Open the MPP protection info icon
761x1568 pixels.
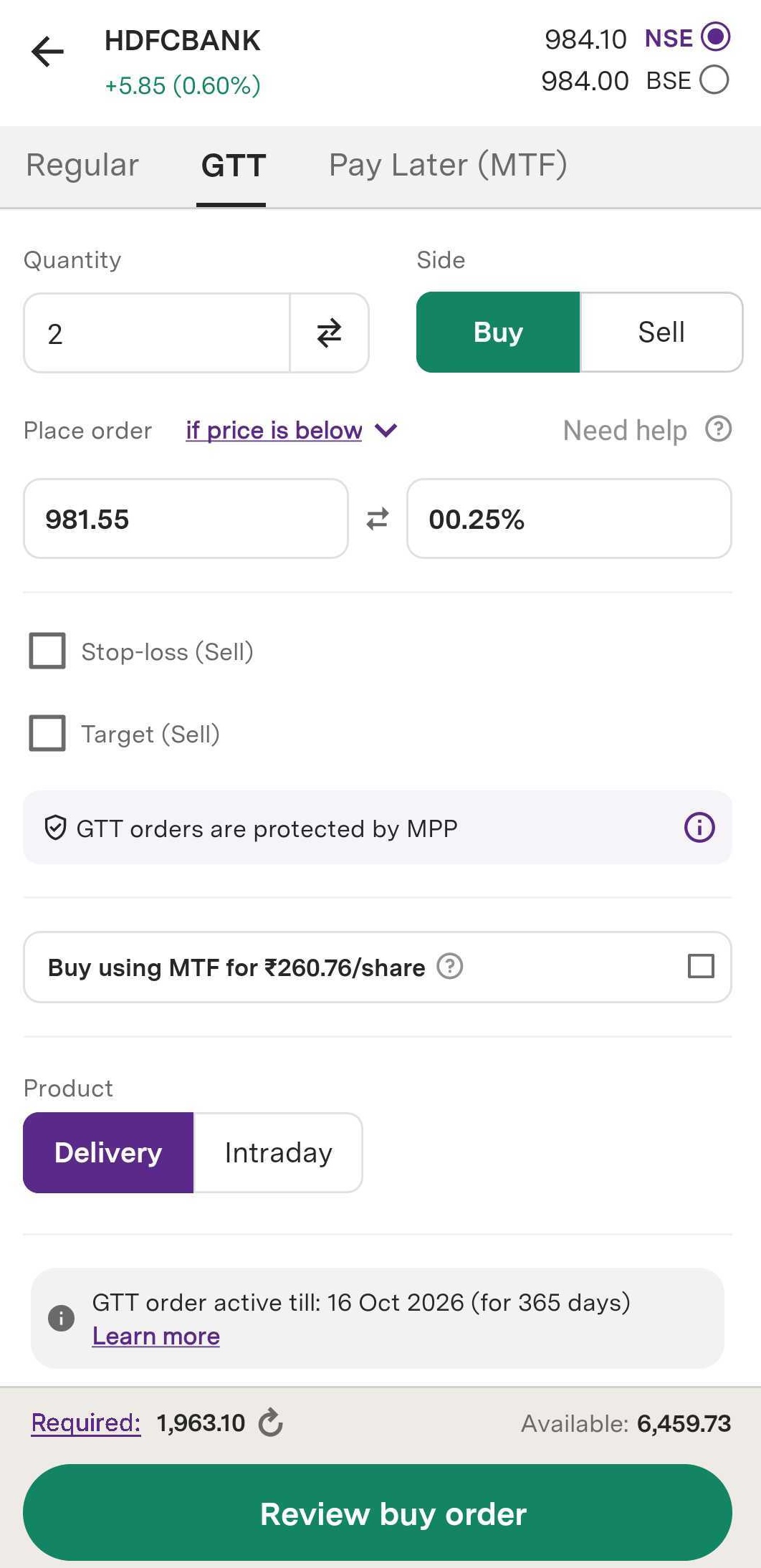click(x=699, y=828)
